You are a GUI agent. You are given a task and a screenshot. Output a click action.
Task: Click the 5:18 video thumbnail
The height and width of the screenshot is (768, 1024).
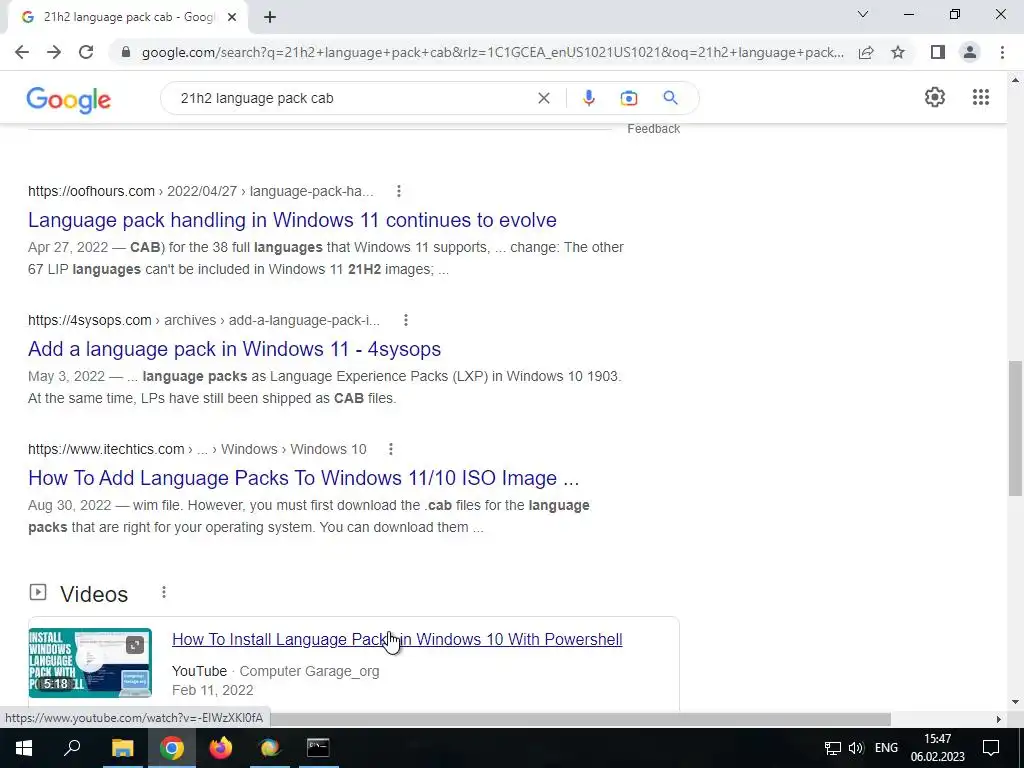(x=90, y=663)
